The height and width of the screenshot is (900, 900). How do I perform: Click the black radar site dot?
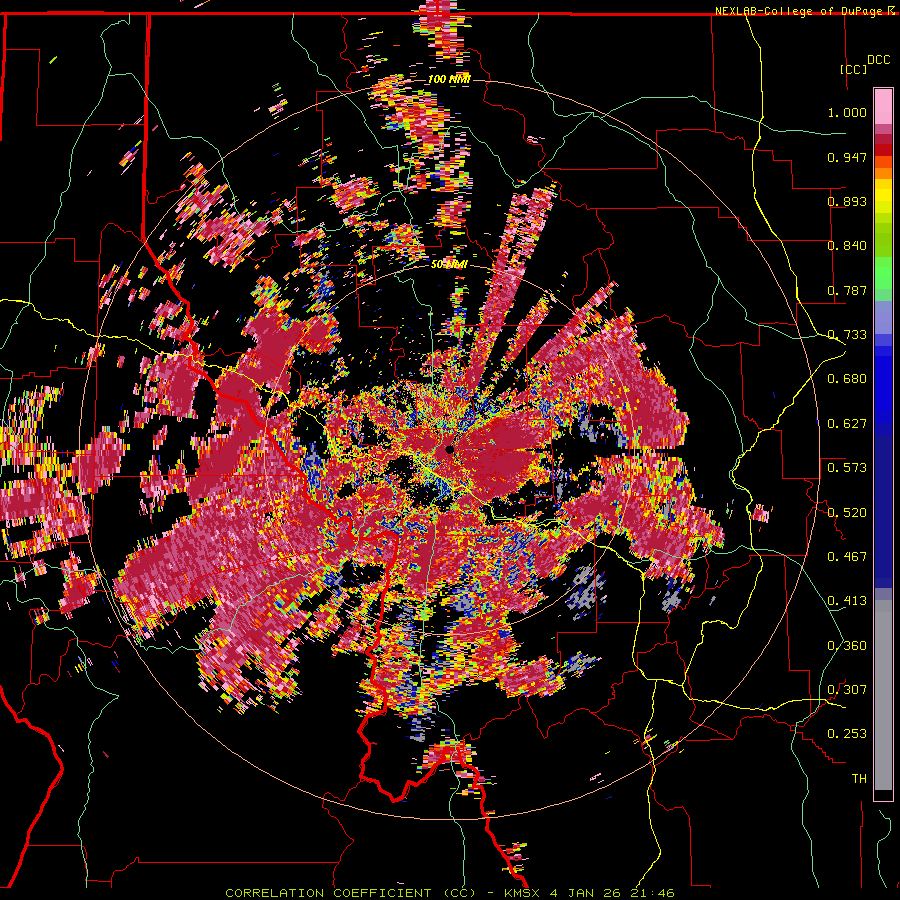[x=449, y=449]
